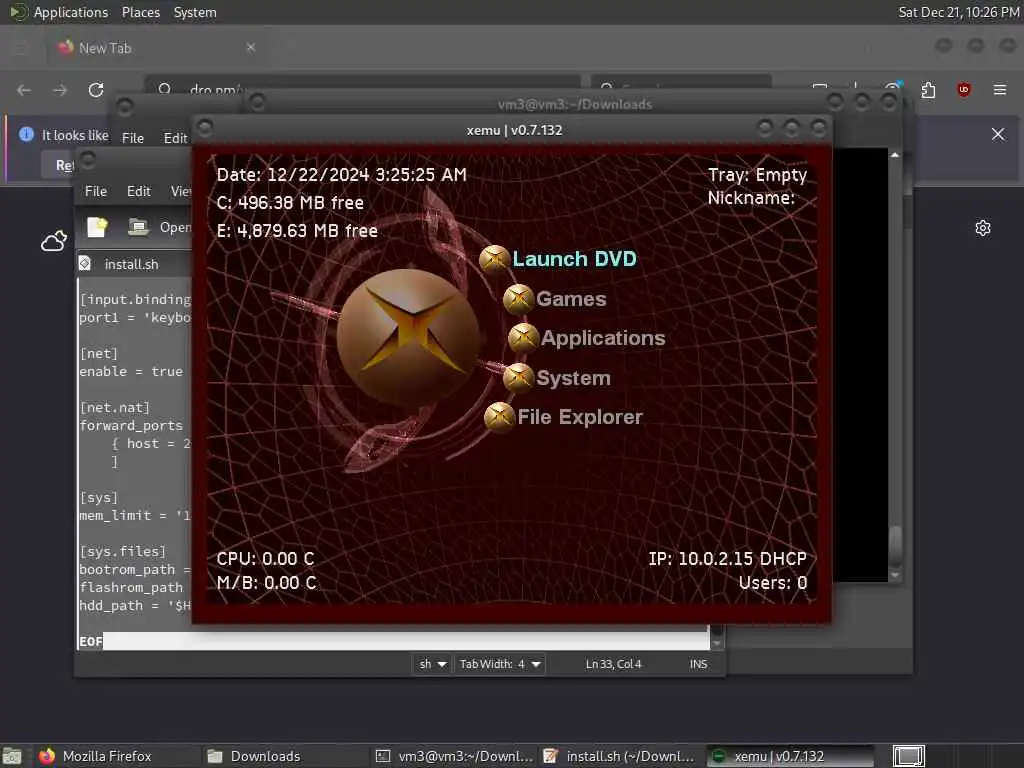Screen dimensions: 1024x768
Task: Click the INS status bar indicator
Action: (x=698, y=664)
